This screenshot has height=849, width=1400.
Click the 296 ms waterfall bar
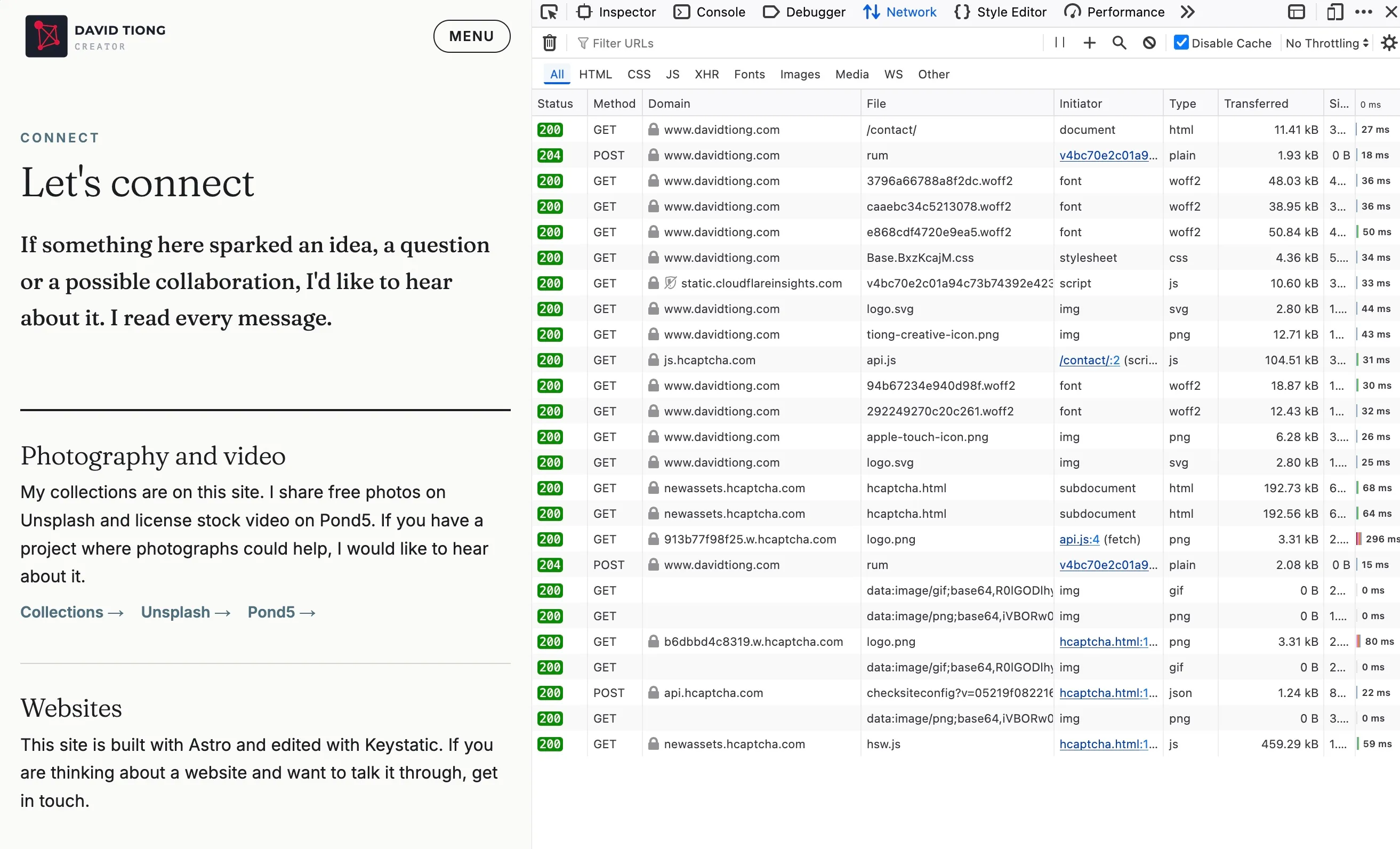1358,539
